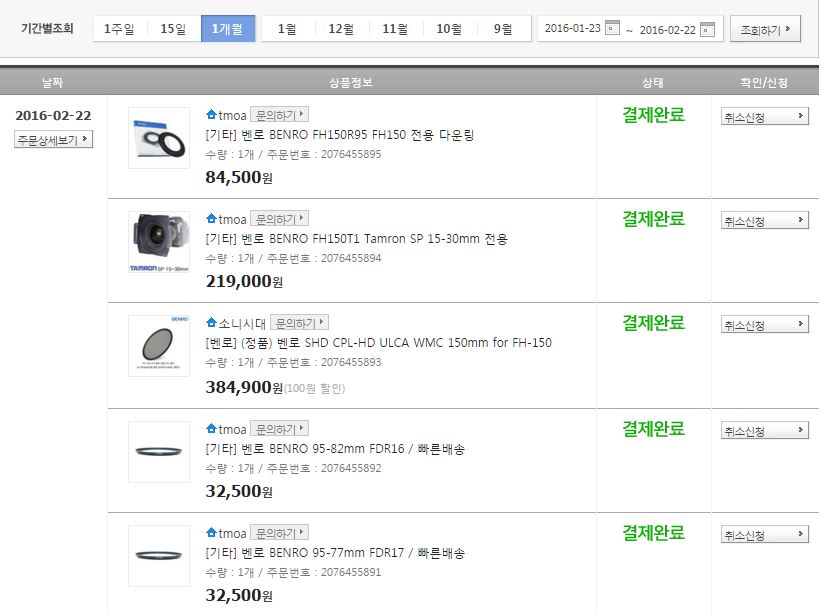The height and width of the screenshot is (615, 823).
Task: Open 취소신청 dropdown for FH150R95 다운링
Action: [765, 117]
